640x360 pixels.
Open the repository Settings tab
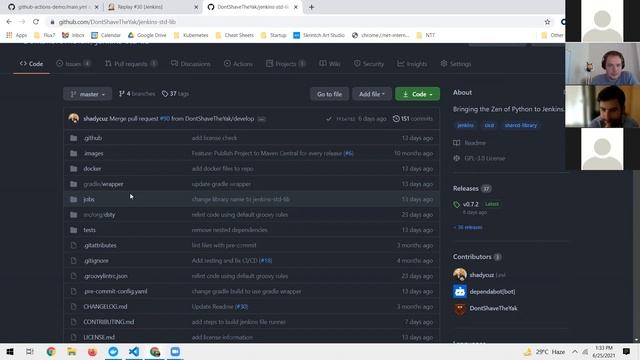[456, 64]
